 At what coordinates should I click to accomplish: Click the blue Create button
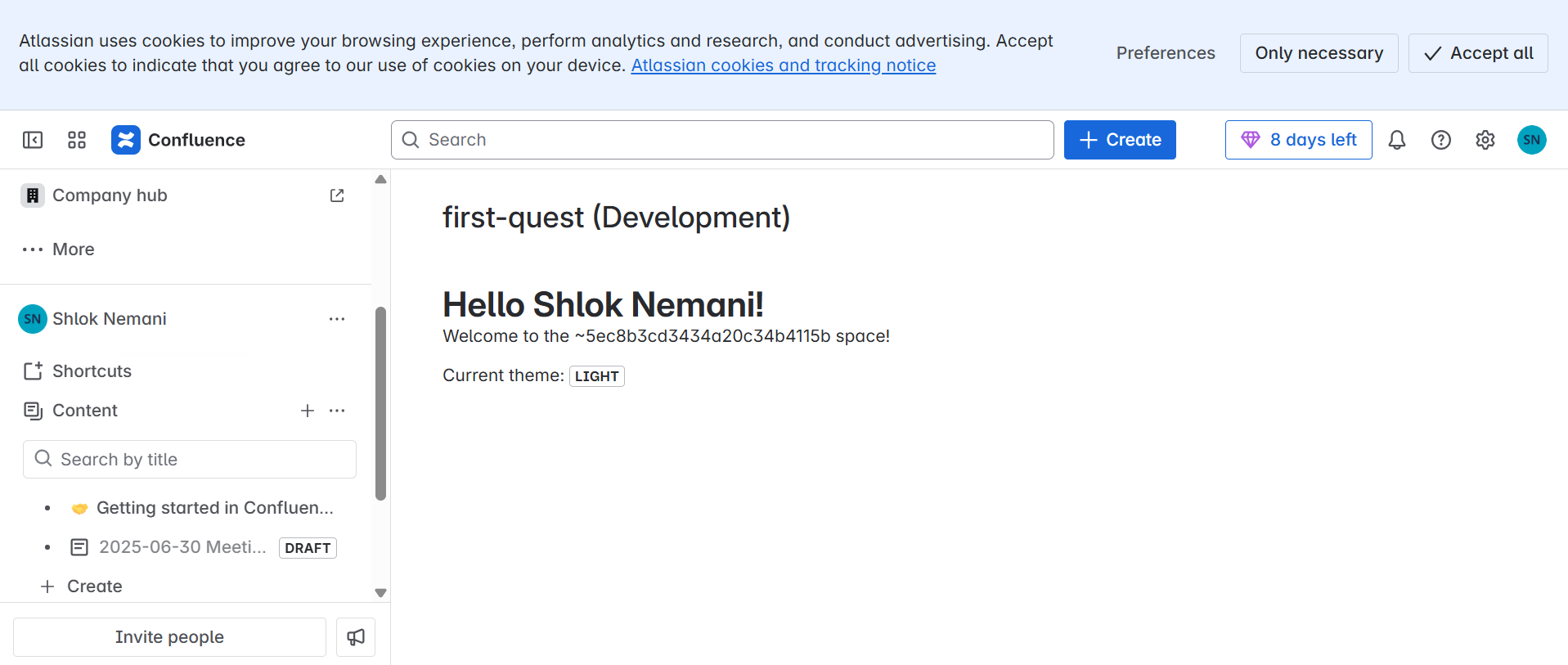click(1120, 140)
